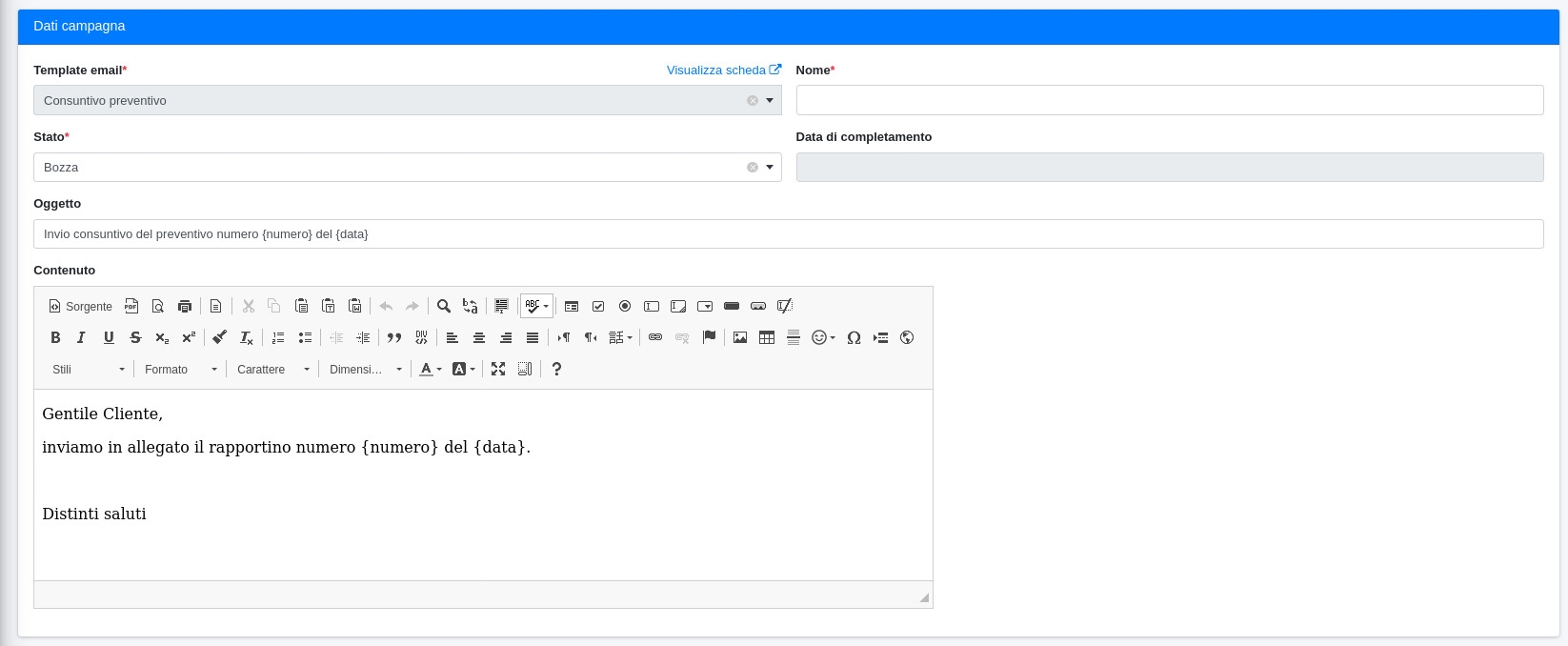Insert a checkbox form element

[598, 306]
